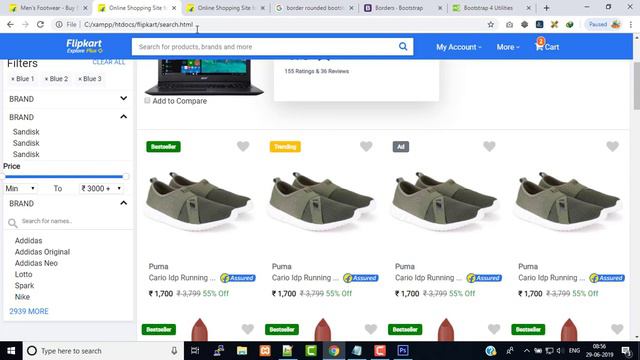Bookmark this page with star icon

[x=491, y=24]
